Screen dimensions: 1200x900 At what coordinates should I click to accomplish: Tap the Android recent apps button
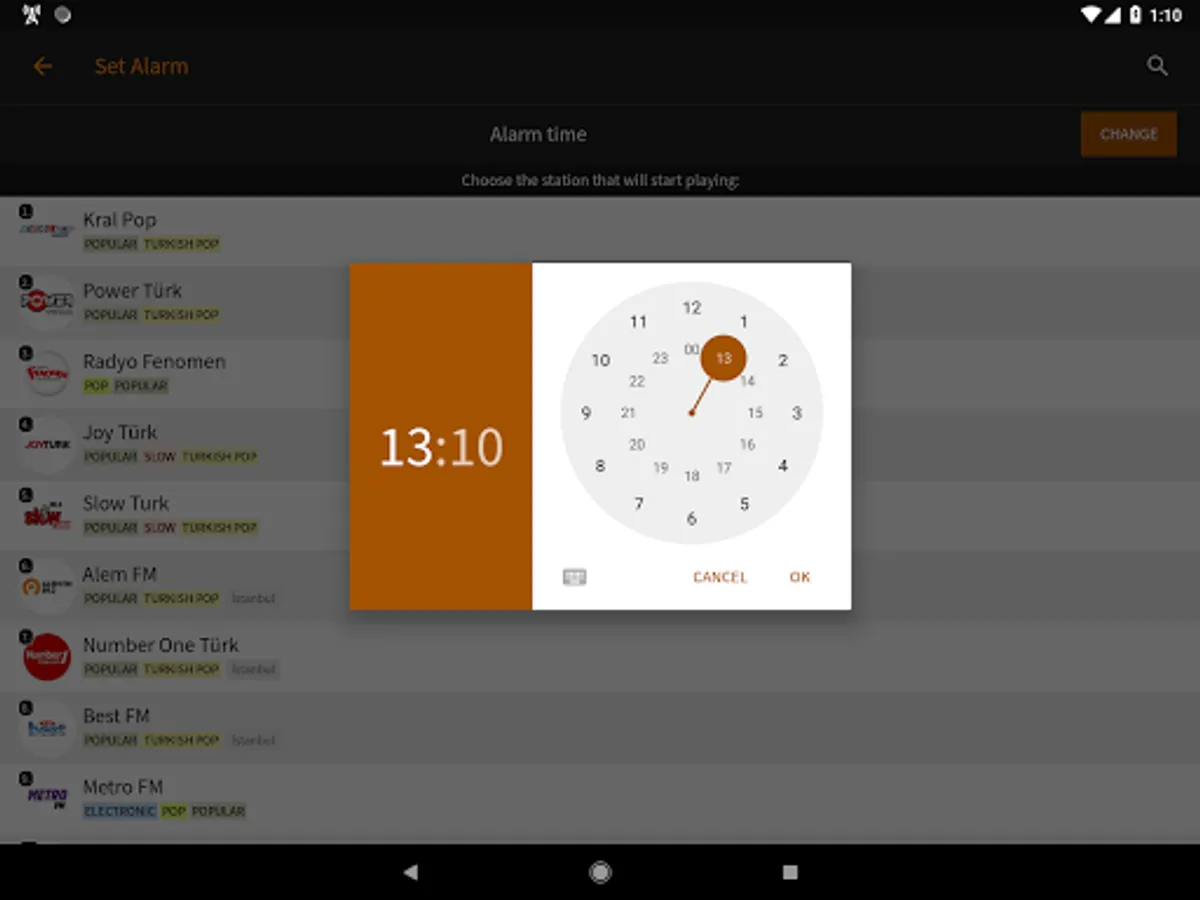pos(790,872)
